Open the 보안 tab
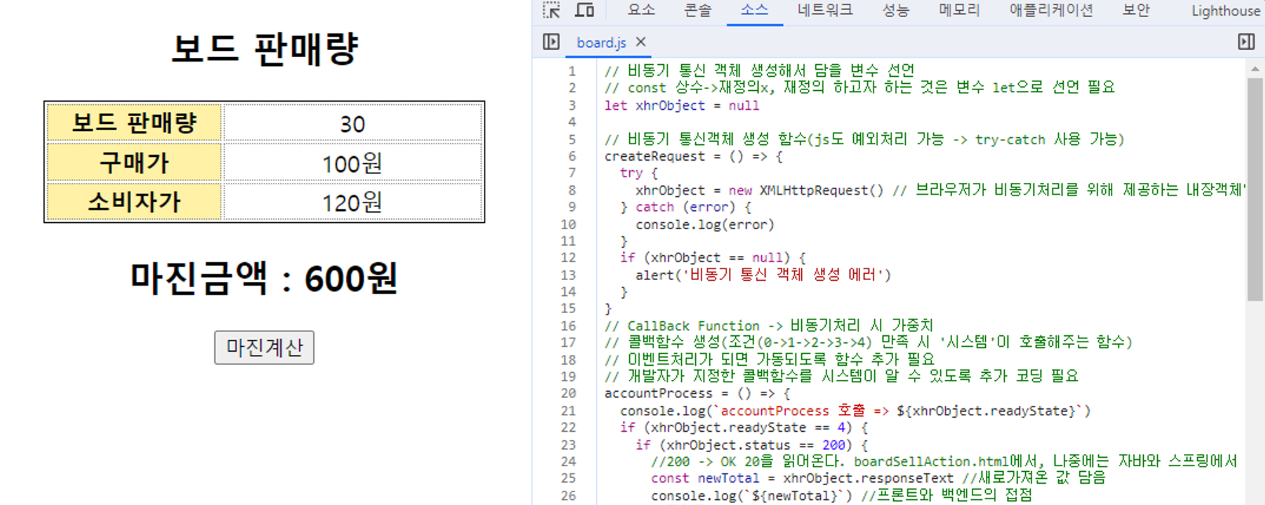1265x505 pixels. (x=1136, y=10)
